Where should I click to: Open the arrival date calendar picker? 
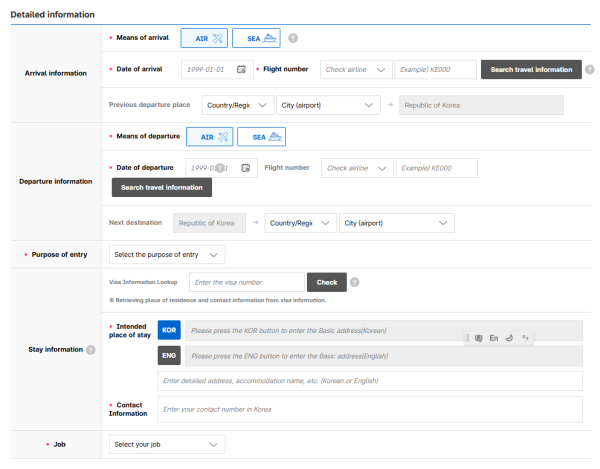241,69
